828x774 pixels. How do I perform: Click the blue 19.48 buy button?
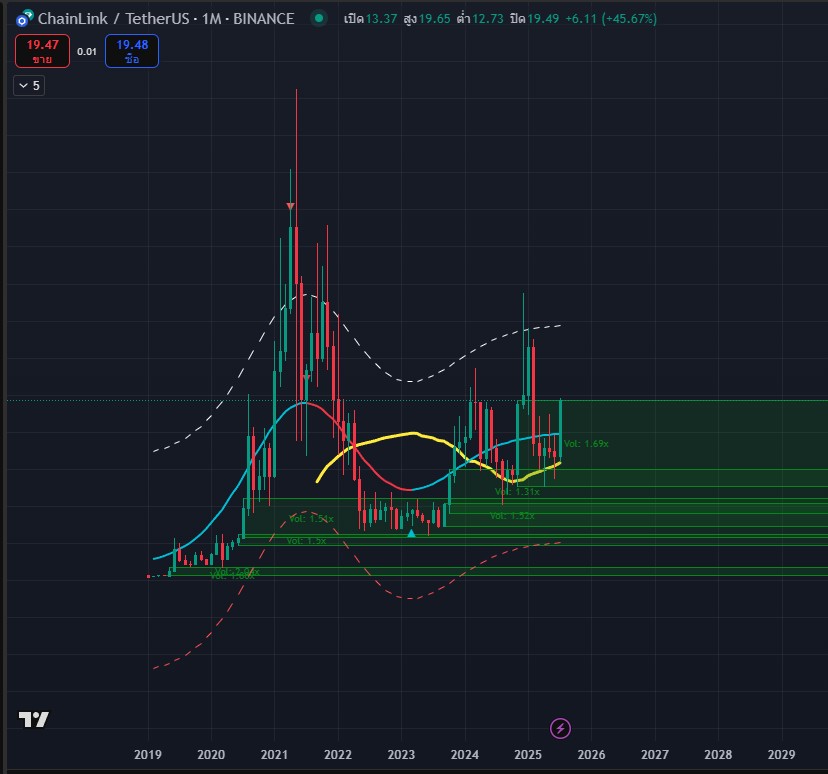132,51
